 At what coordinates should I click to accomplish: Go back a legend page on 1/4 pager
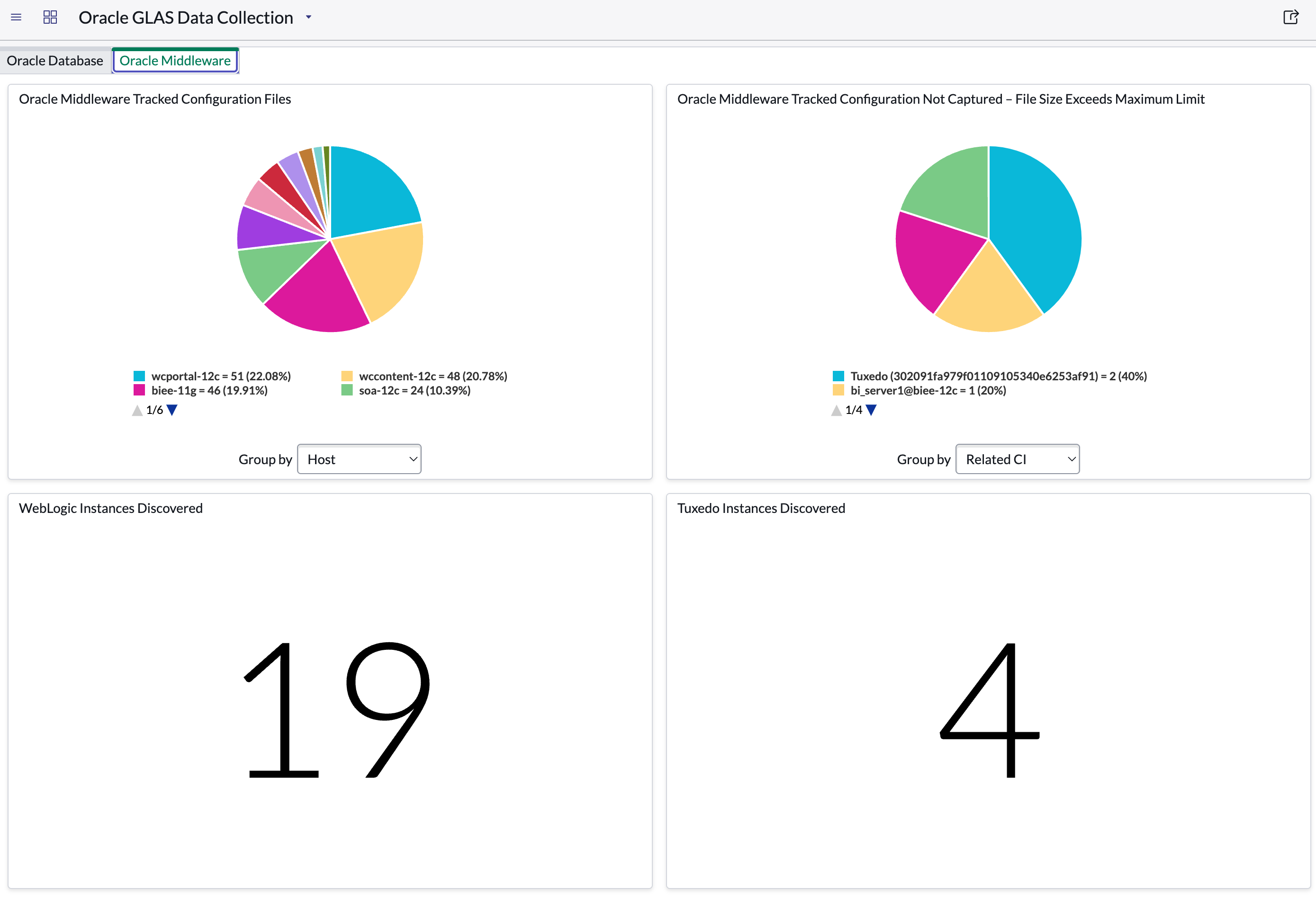pyautogui.click(x=837, y=410)
